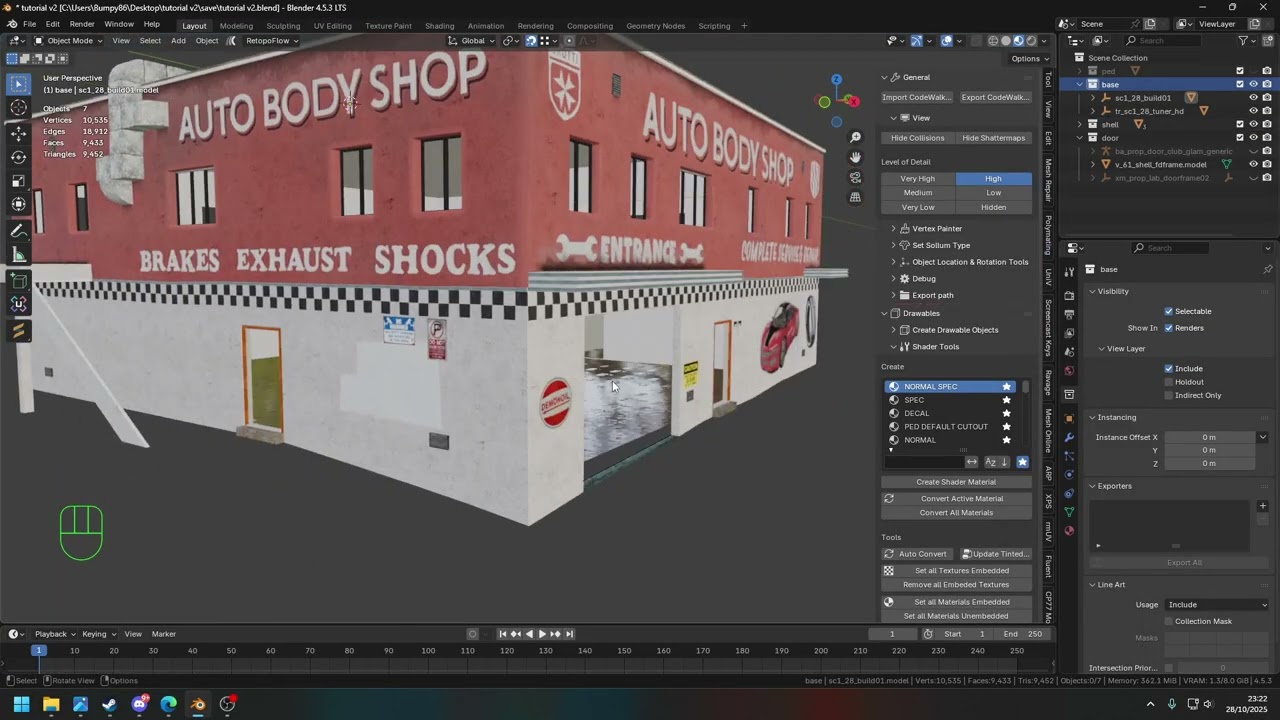
Task: Enable the Holdout checkbox
Action: point(1168,382)
